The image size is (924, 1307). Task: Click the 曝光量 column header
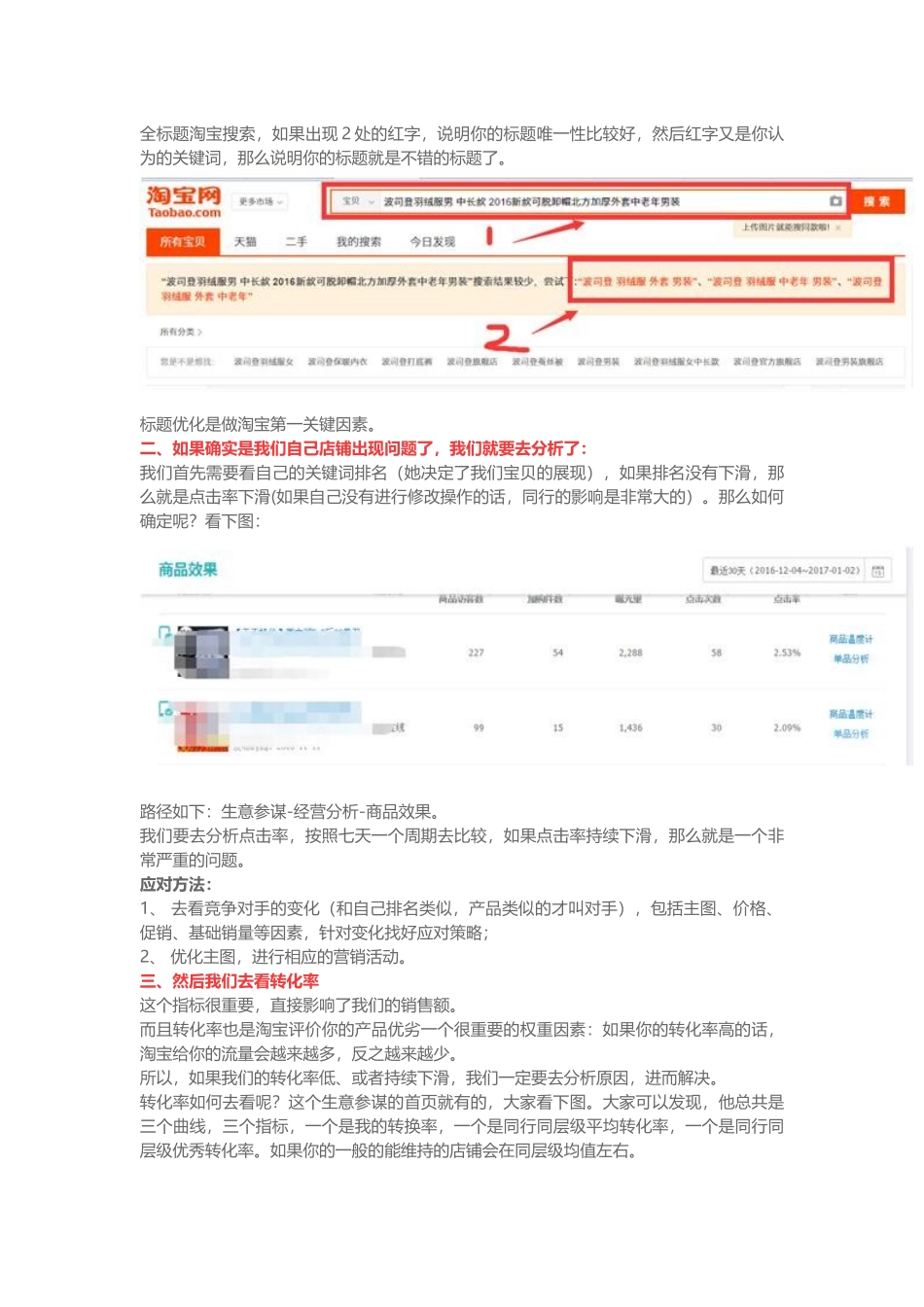(628, 599)
